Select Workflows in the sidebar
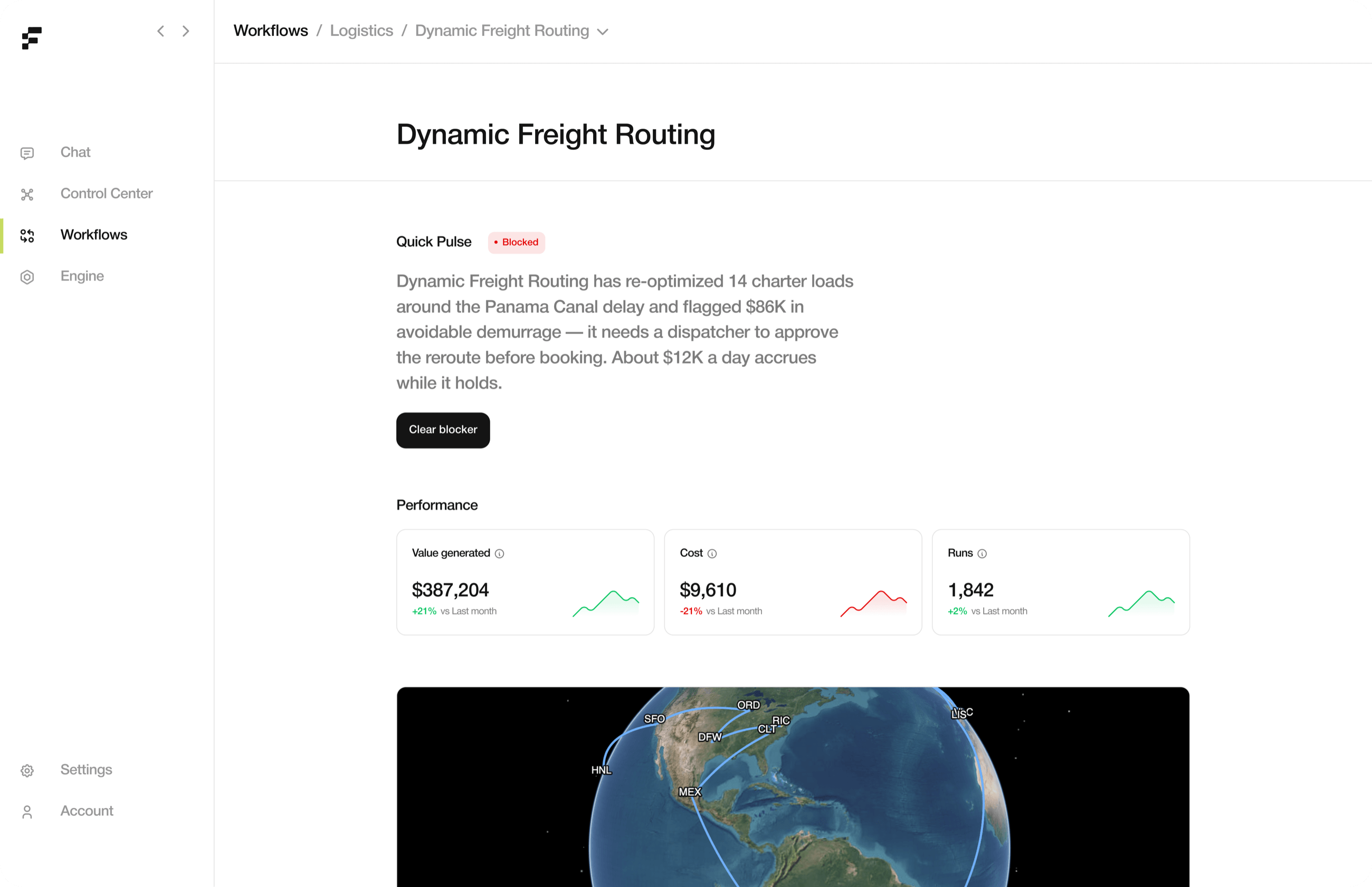Screen dimensions: 1372x887 click(94, 234)
